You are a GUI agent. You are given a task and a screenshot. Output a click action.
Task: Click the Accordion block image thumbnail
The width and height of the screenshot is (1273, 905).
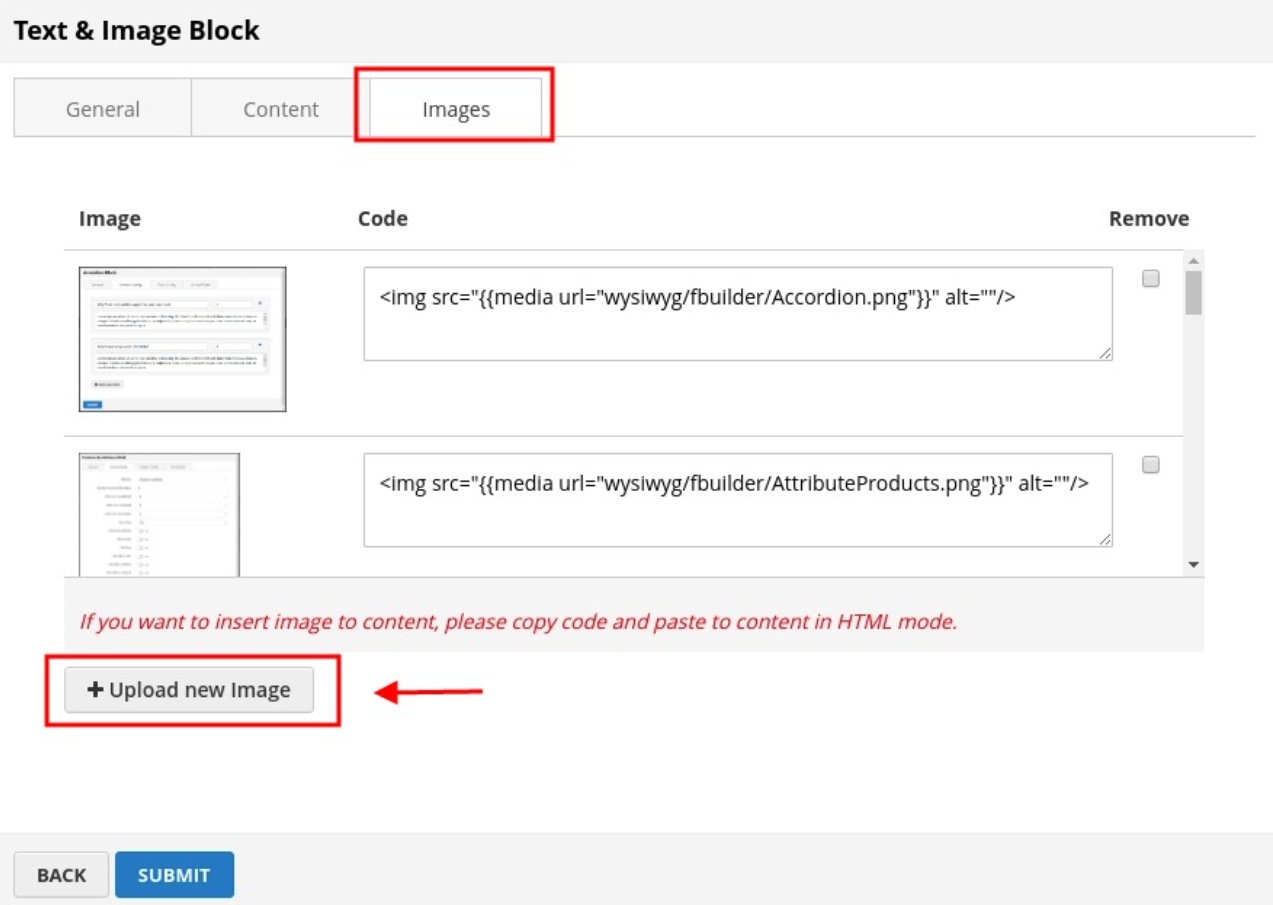tap(183, 339)
